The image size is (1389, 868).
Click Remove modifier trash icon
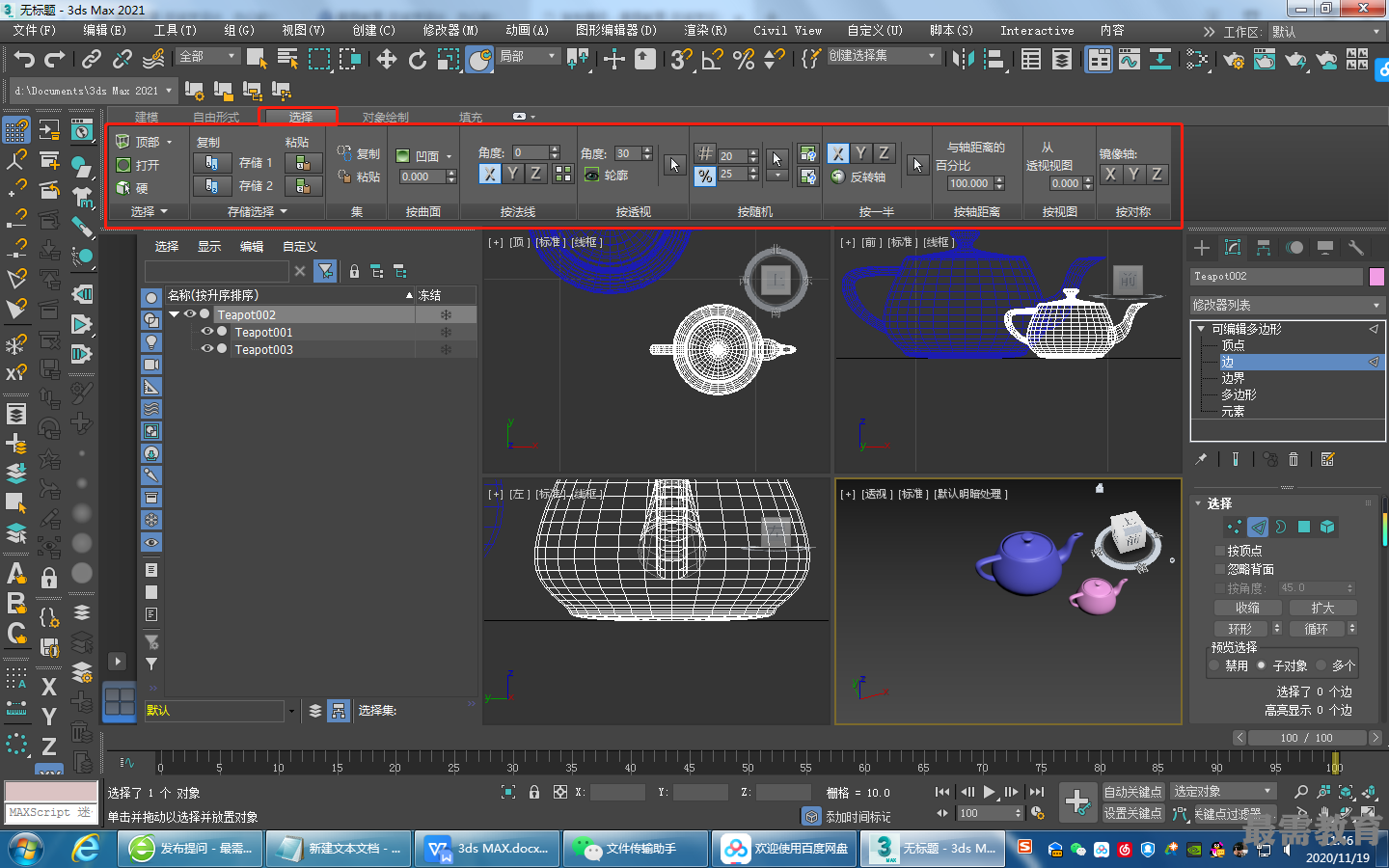tap(1294, 459)
